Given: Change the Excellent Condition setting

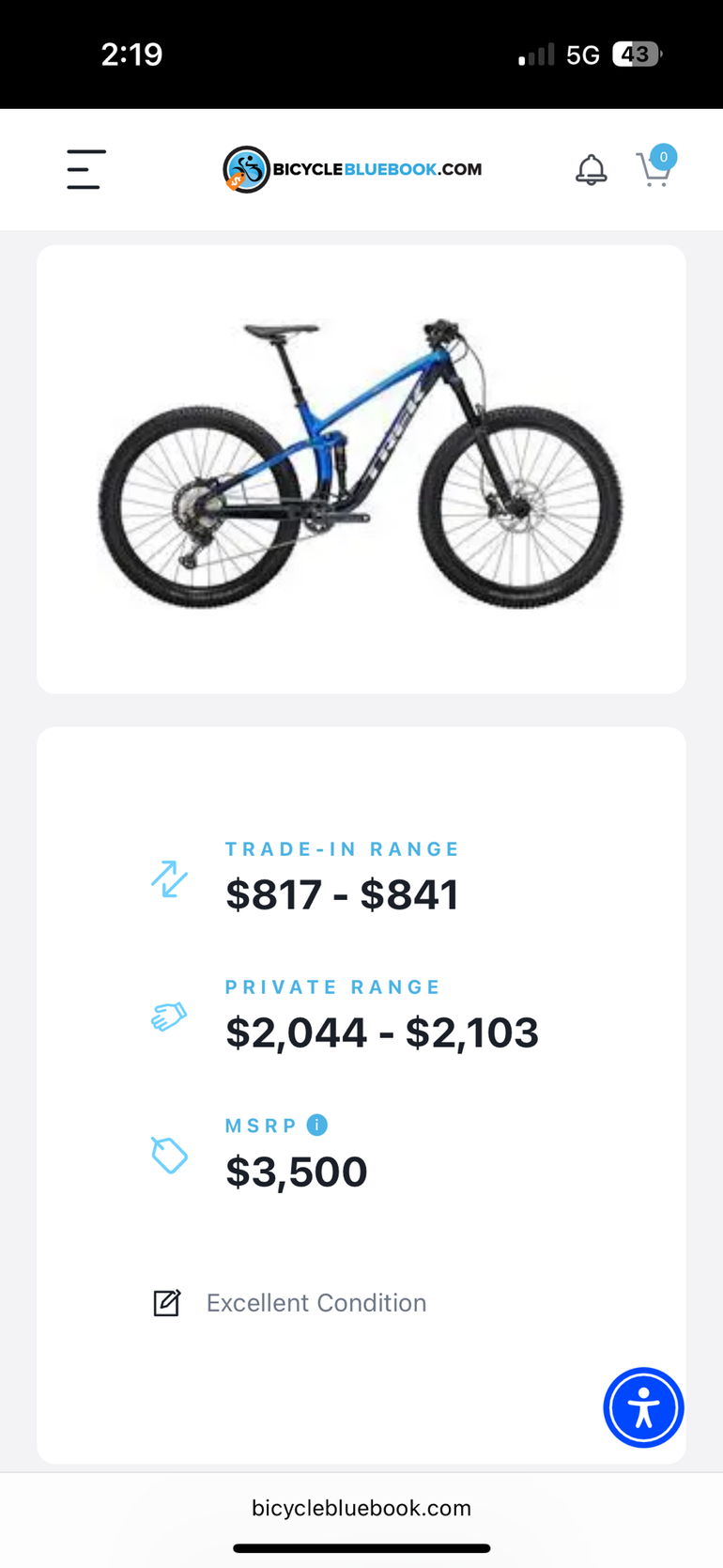Looking at the screenshot, I should 316,1303.
